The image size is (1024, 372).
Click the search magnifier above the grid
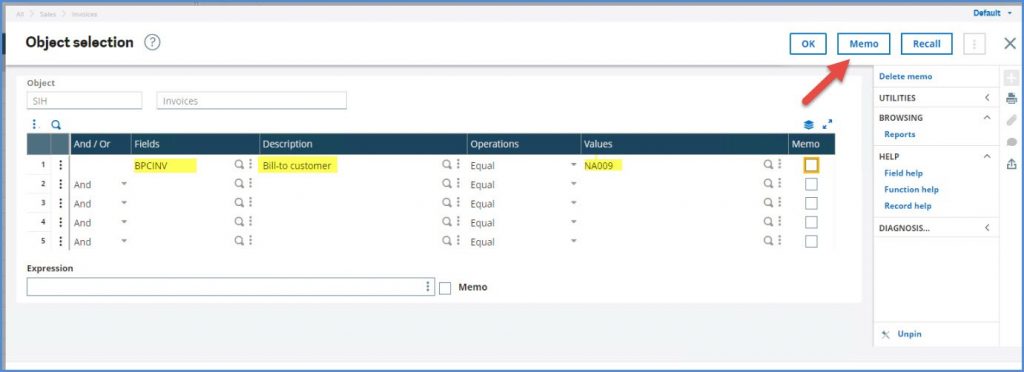[x=56, y=125]
